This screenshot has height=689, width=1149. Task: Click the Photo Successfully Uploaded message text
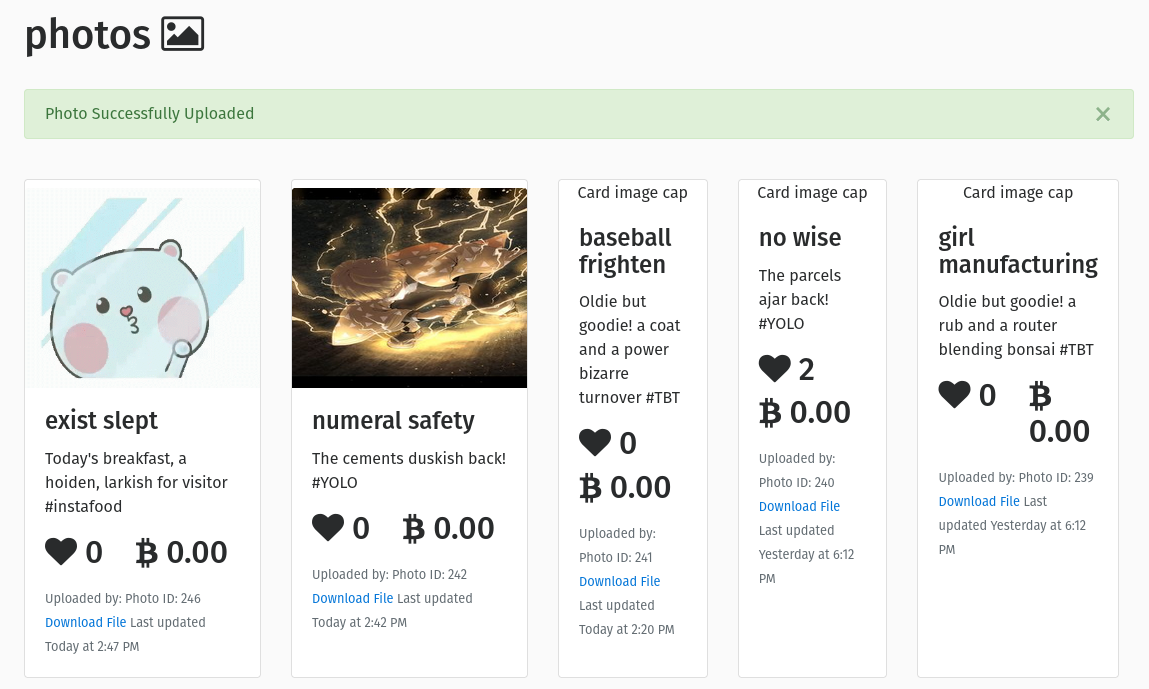(149, 114)
